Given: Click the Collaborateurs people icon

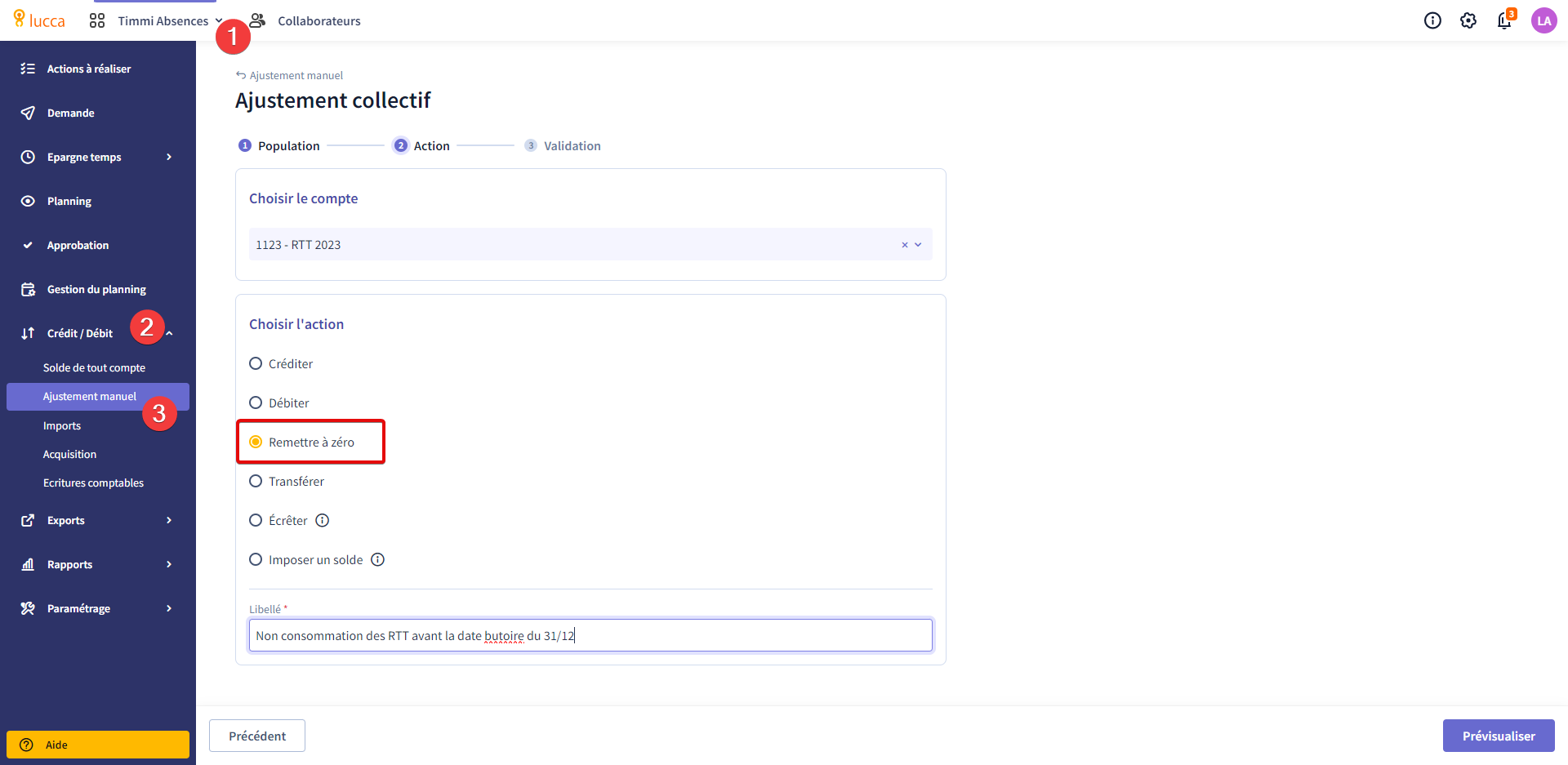Looking at the screenshot, I should 258,20.
